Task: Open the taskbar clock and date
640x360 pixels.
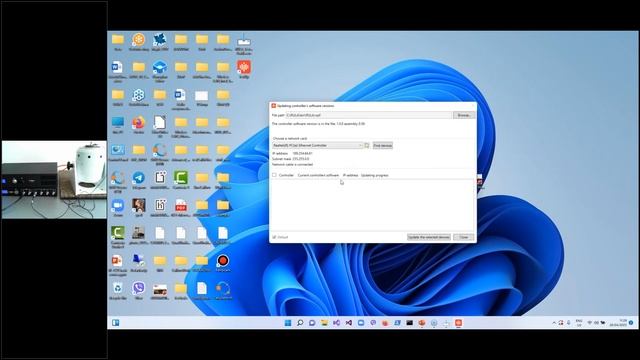Action: pos(619,323)
